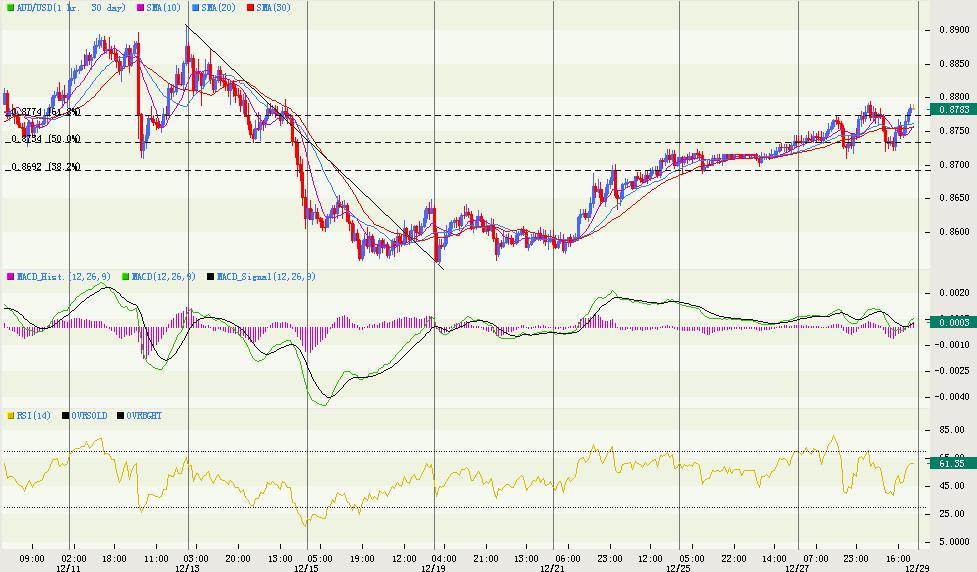Click the 25.00 RSI axis label

click(952, 514)
